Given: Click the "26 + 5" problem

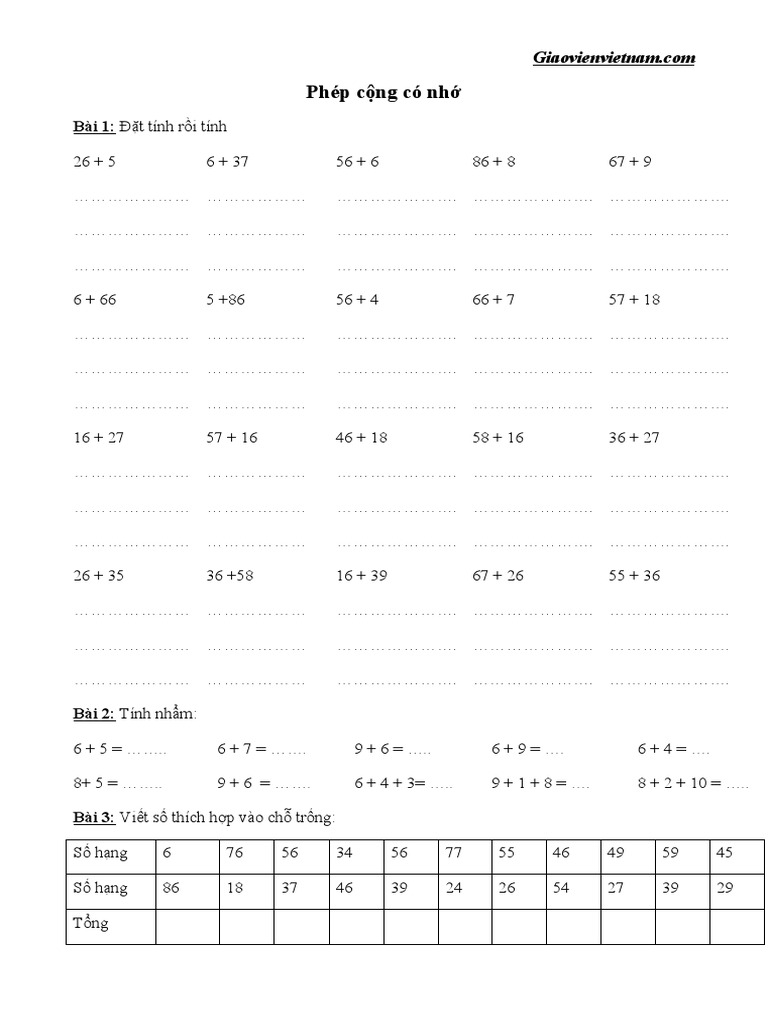Looking at the screenshot, I should (94, 161).
